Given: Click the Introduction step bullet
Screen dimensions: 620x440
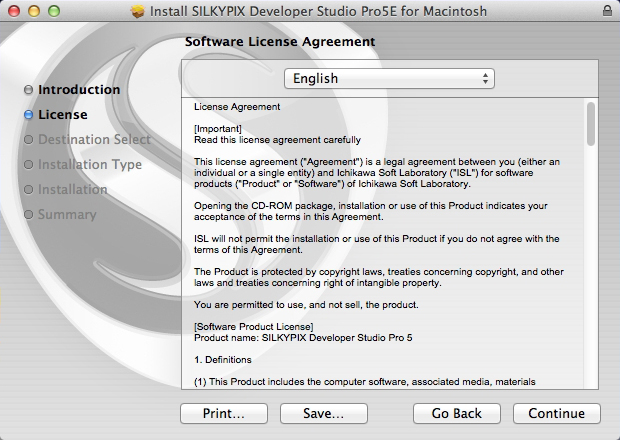Looking at the screenshot, I should (x=28, y=90).
